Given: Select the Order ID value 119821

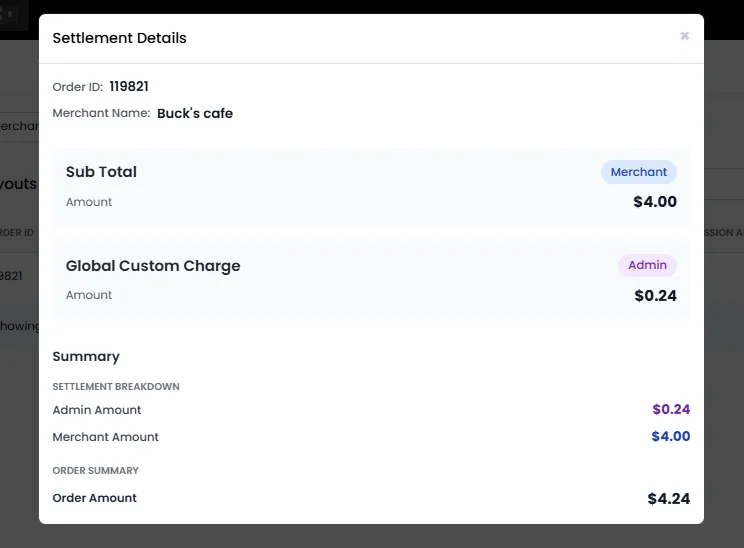Looking at the screenshot, I should [129, 86].
